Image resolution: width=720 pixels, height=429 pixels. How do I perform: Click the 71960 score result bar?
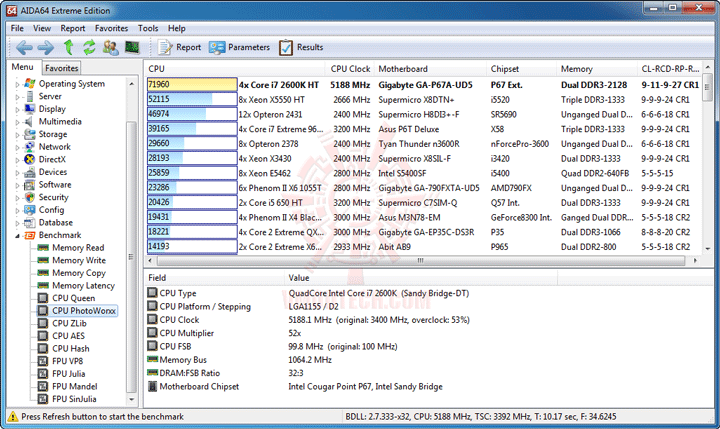coord(192,85)
